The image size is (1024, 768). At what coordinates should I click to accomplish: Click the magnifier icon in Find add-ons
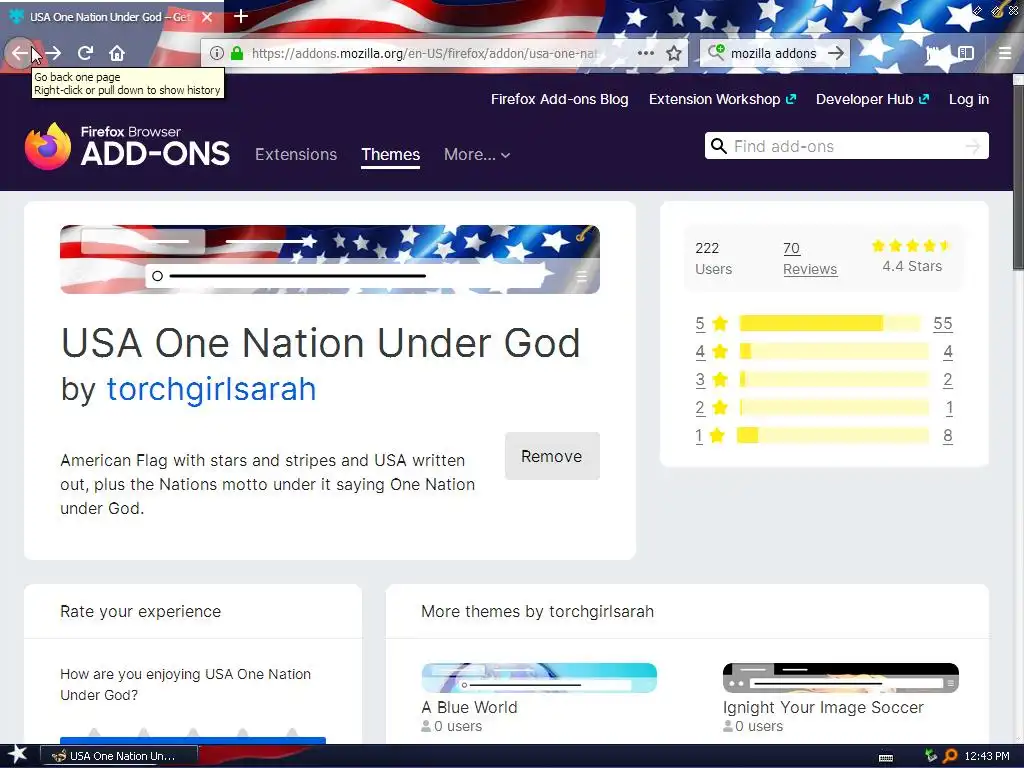(718, 146)
